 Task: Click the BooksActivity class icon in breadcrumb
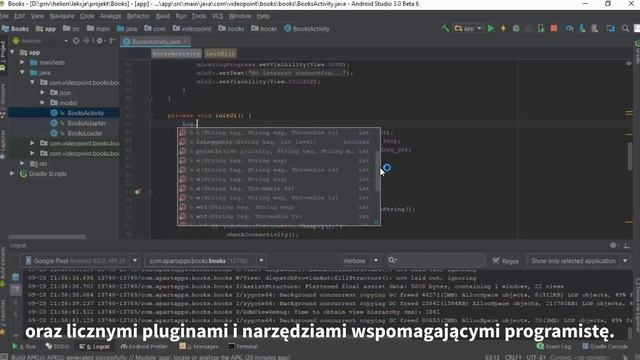pos(287,29)
